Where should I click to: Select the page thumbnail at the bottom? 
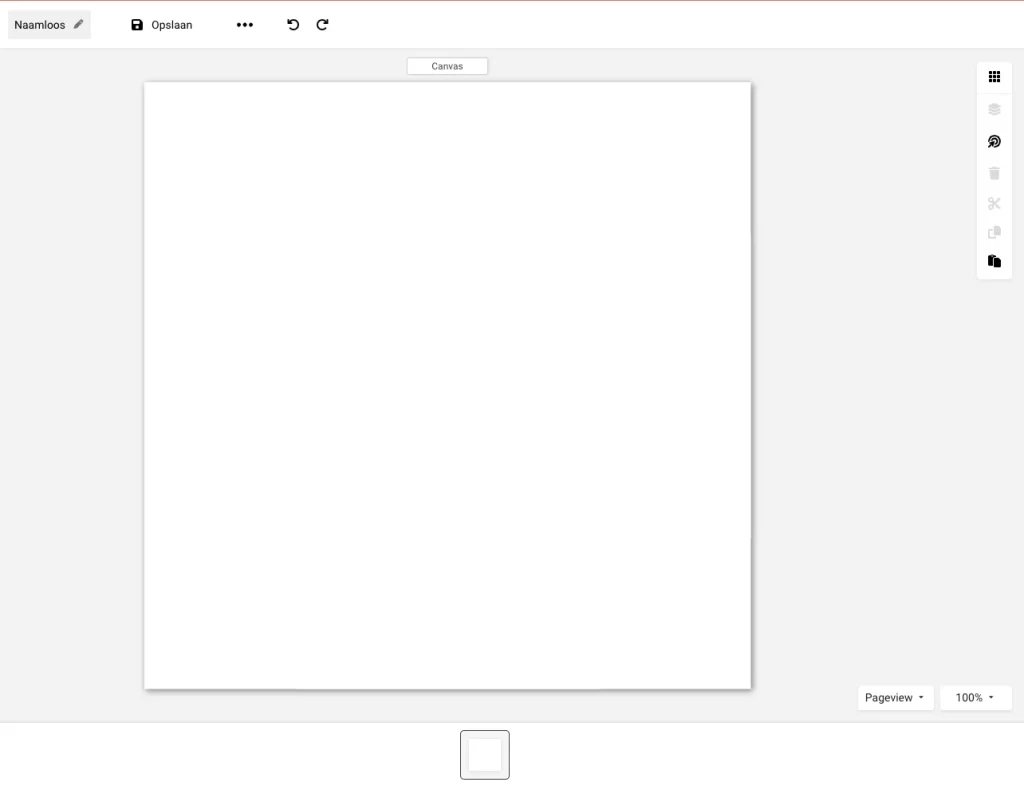pos(485,755)
